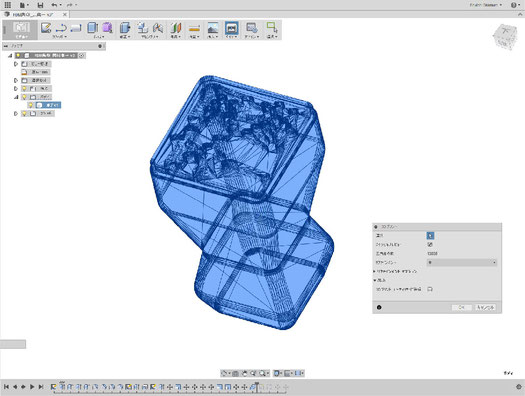Open the Sketch dropdown menu
Viewport: 525px width, 396px height.
[x=60, y=36]
